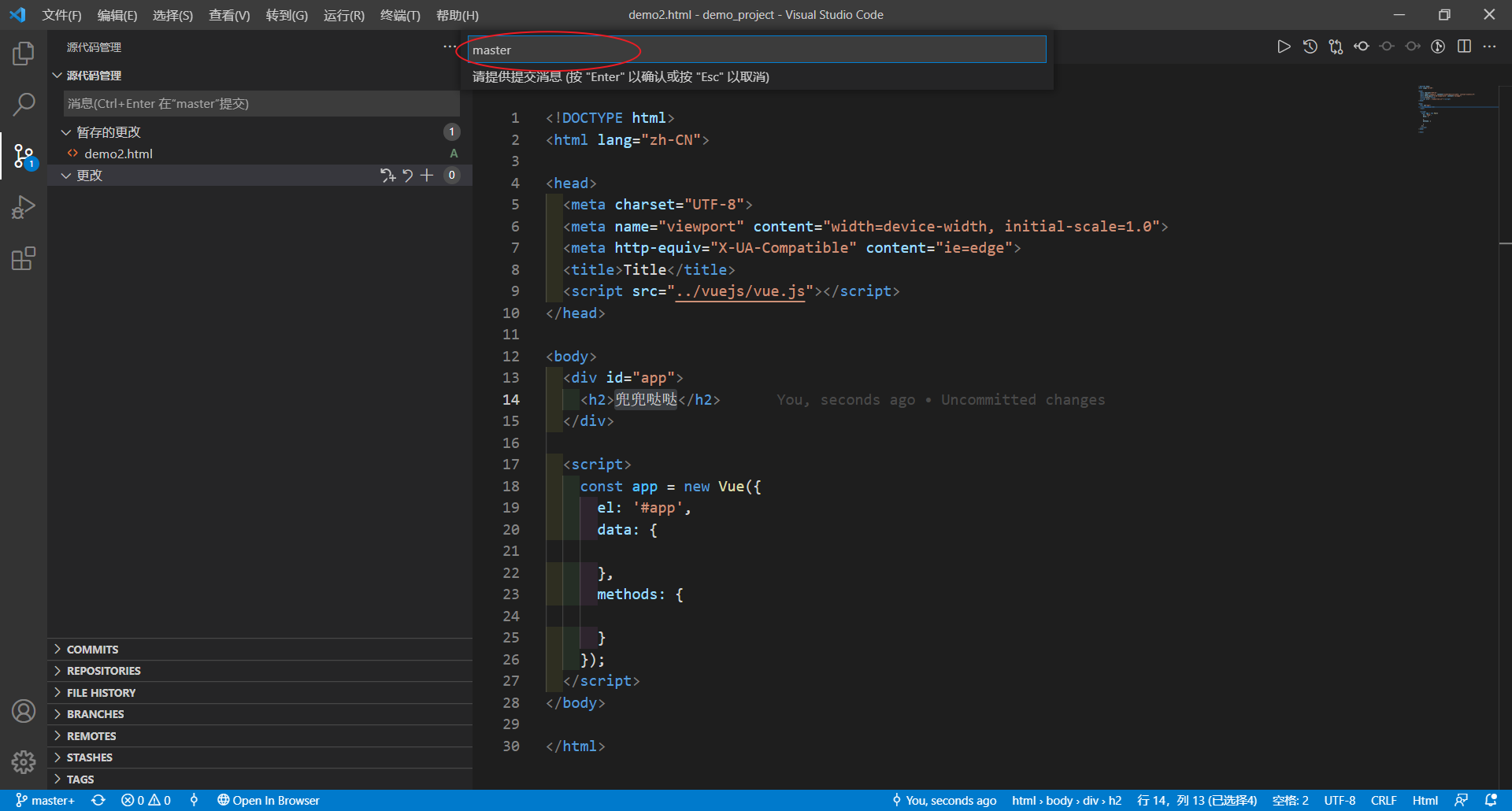Screen dimensions: 1512x811
Task: Click the 消息 commit message box in sidebar
Action: pyautogui.click(x=261, y=104)
